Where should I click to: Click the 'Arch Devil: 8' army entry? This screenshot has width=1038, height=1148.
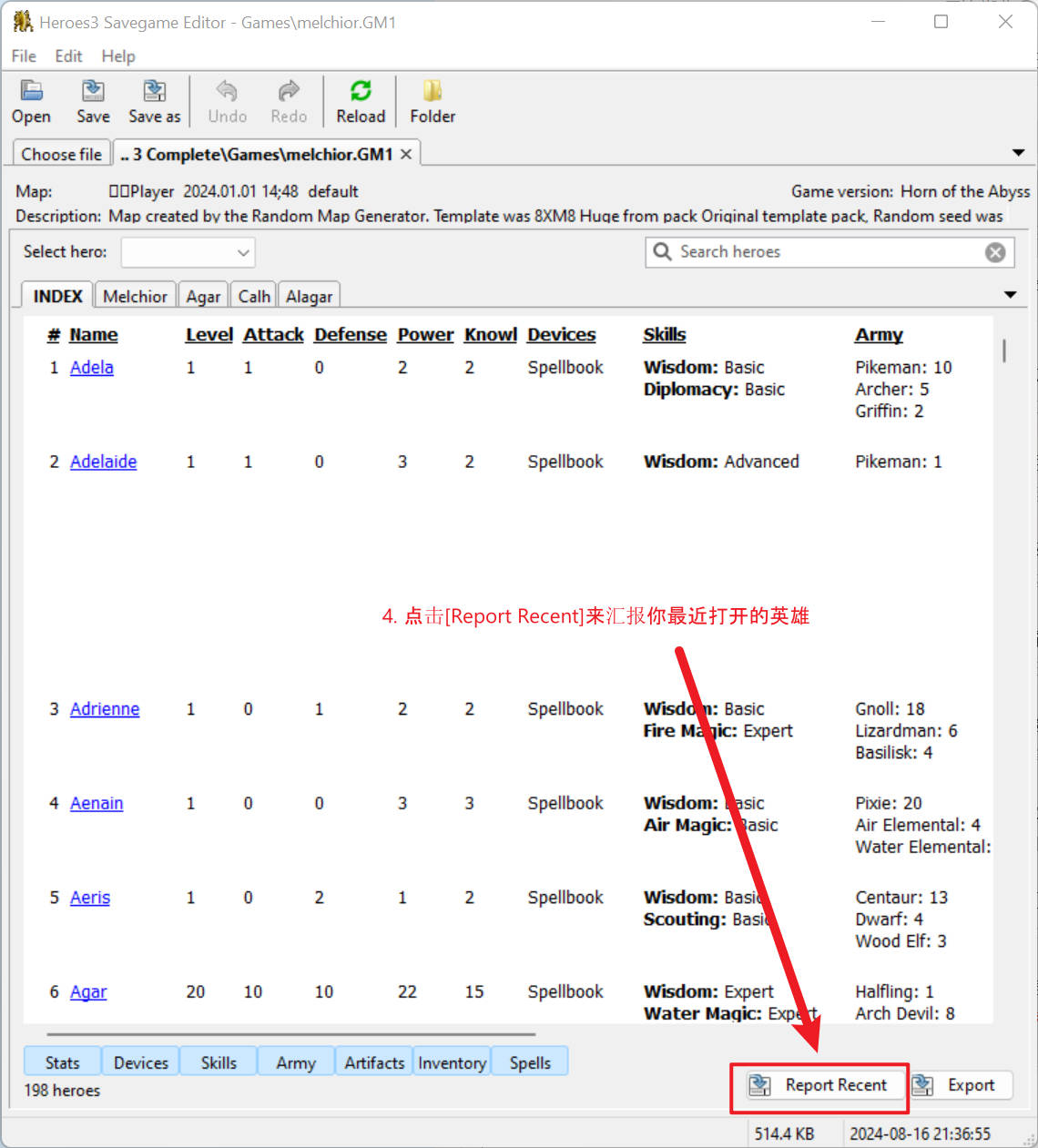(904, 1014)
